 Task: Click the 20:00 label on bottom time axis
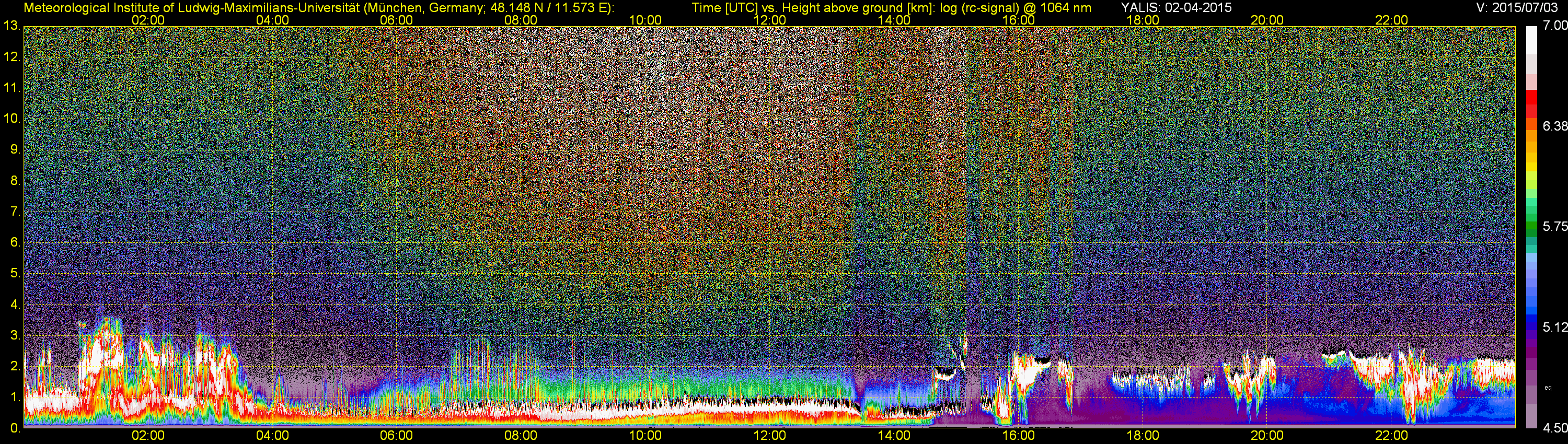1267,436
